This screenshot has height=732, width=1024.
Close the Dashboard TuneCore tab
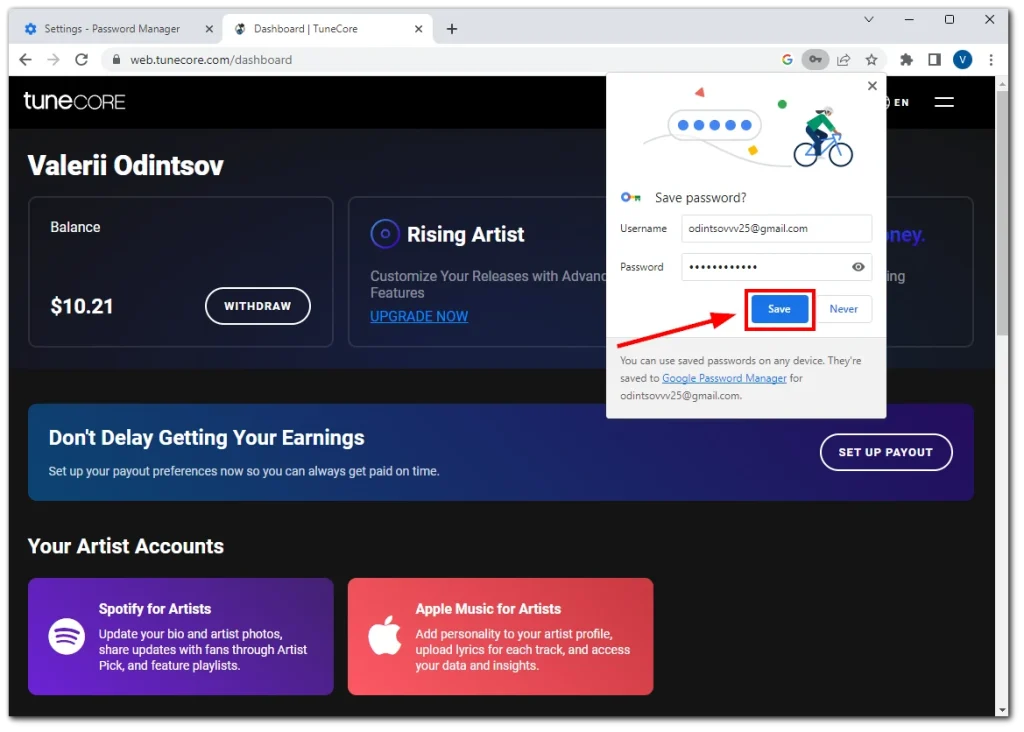pyautogui.click(x=419, y=29)
